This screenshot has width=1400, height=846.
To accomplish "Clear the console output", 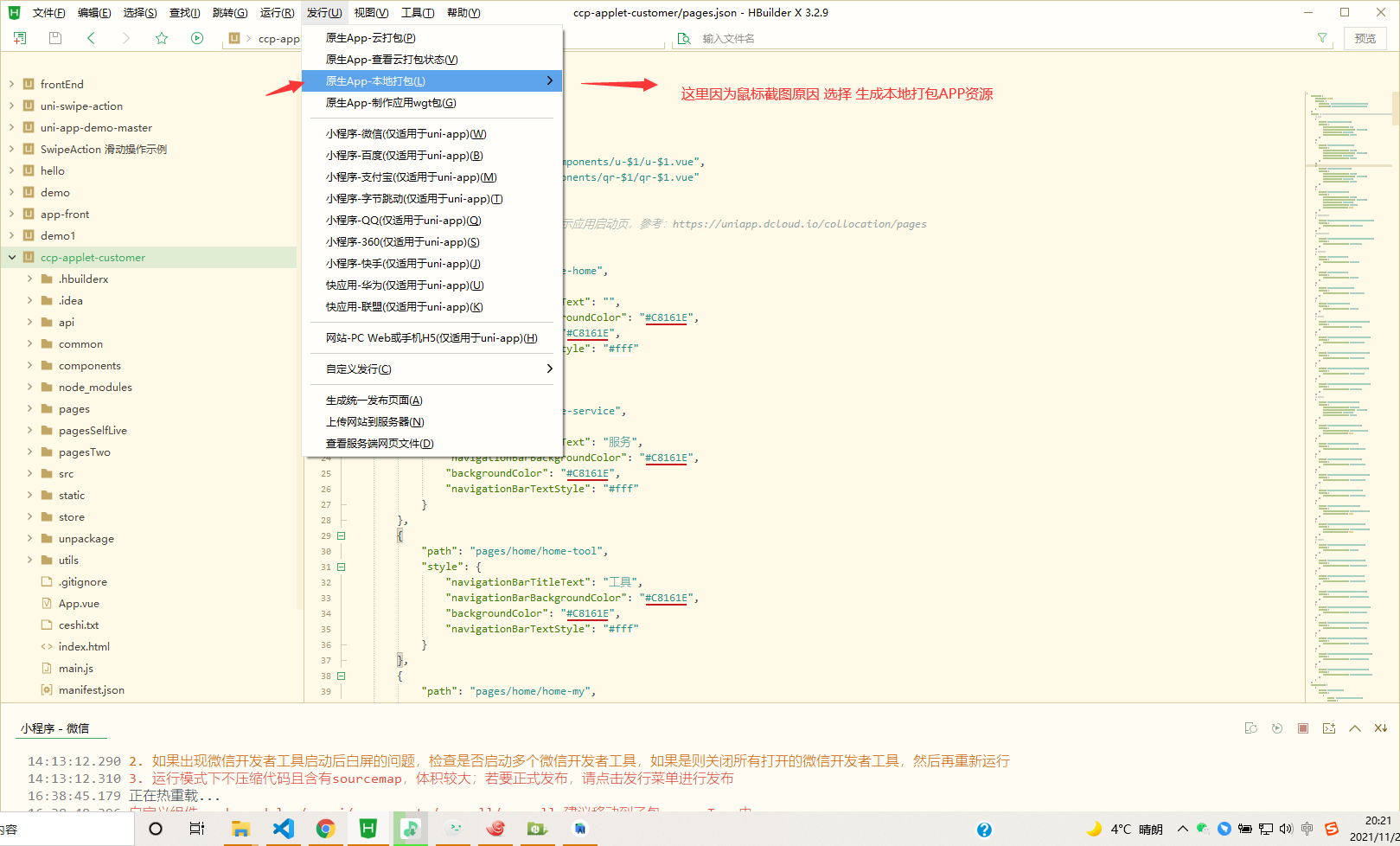I will [x=1381, y=728].
